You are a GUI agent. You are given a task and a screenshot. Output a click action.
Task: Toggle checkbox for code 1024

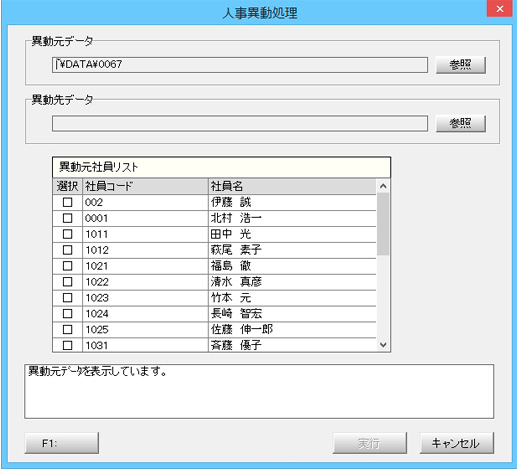click(x=67, y=314)
